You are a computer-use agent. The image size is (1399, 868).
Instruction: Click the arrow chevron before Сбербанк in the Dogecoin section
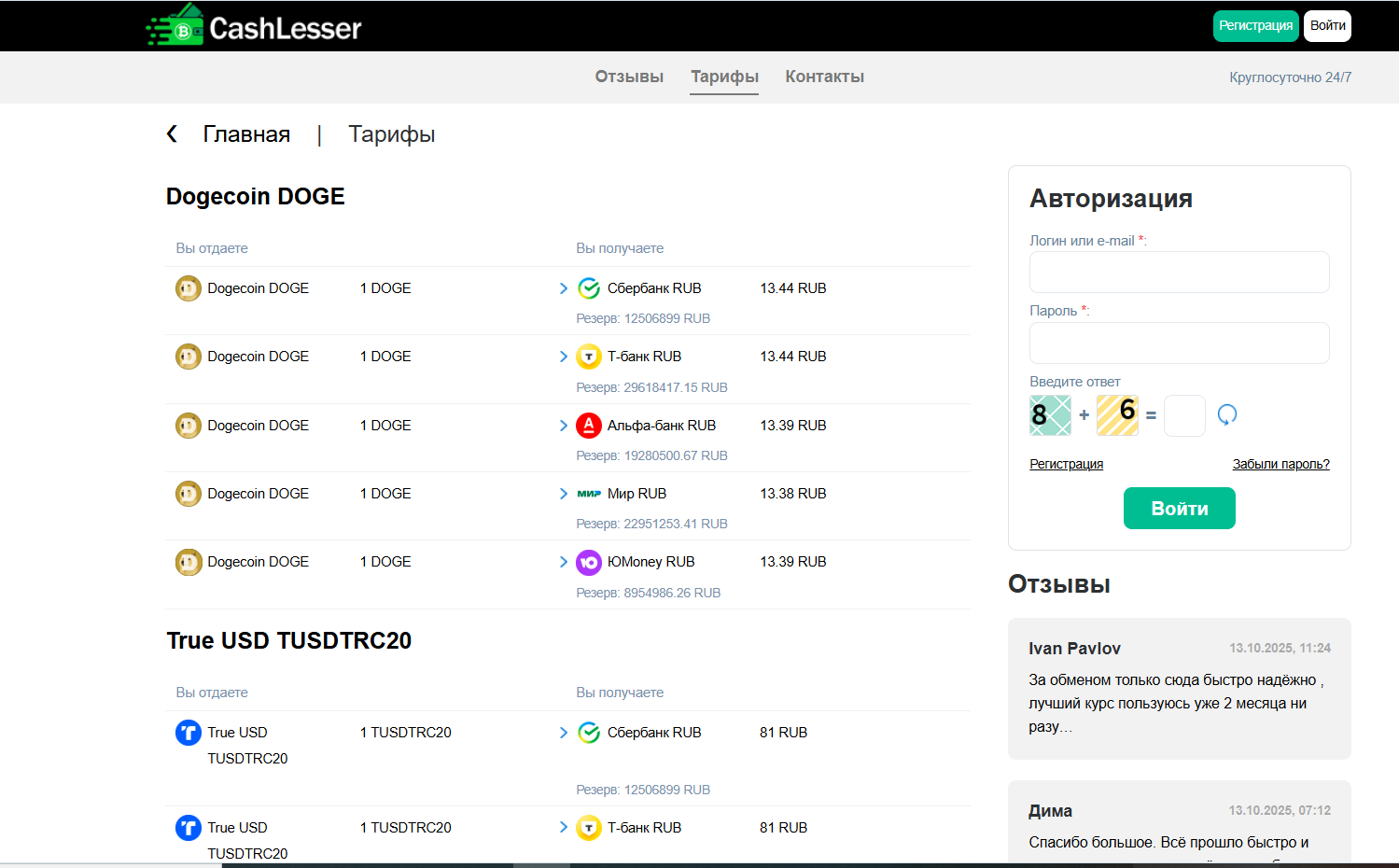point(564,288)
